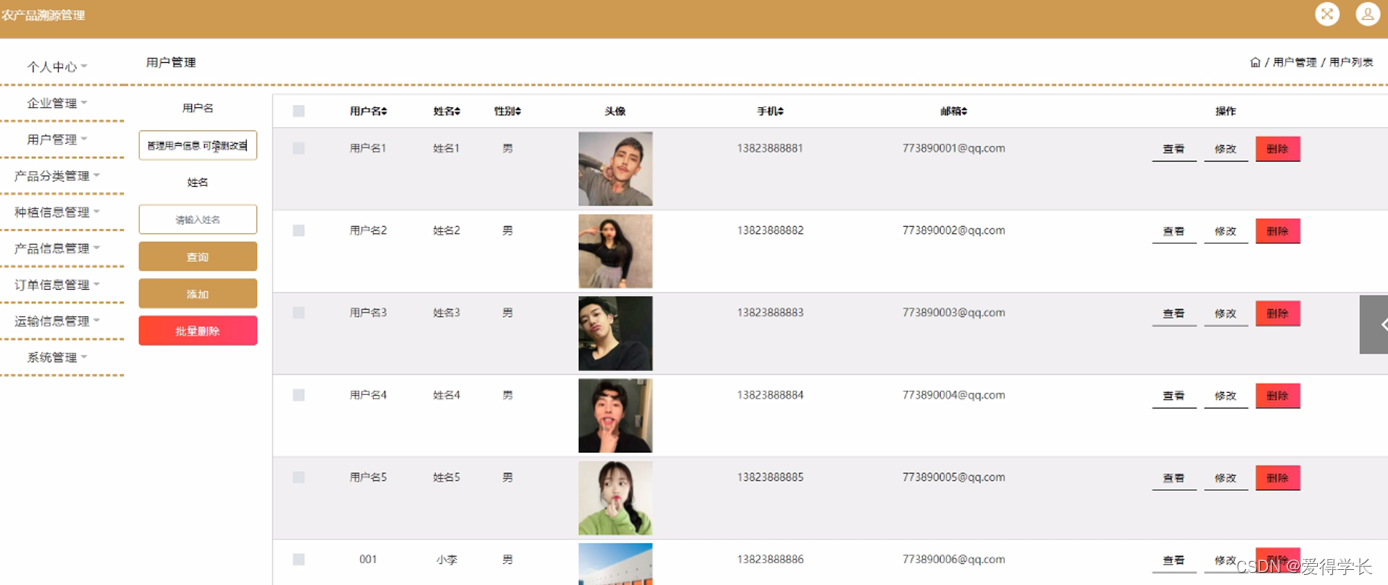
Task: Expand the 种植信息管理 menu
Action: [57, 212]
